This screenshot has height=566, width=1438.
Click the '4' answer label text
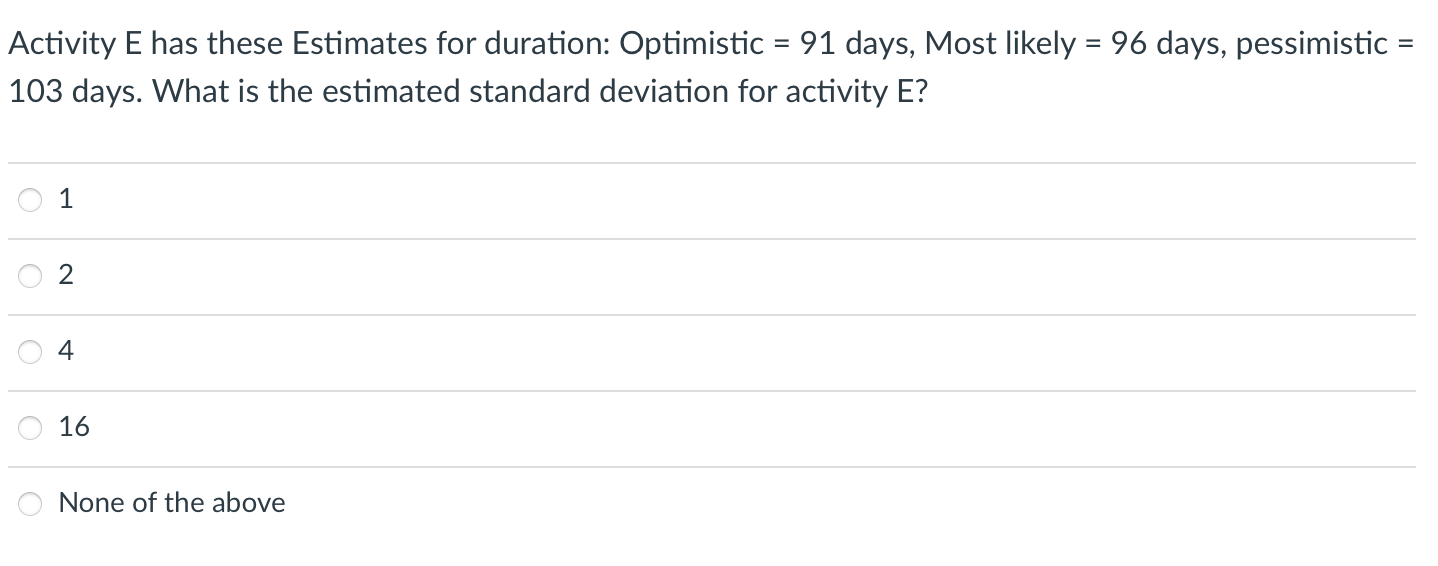pos(66,352)
